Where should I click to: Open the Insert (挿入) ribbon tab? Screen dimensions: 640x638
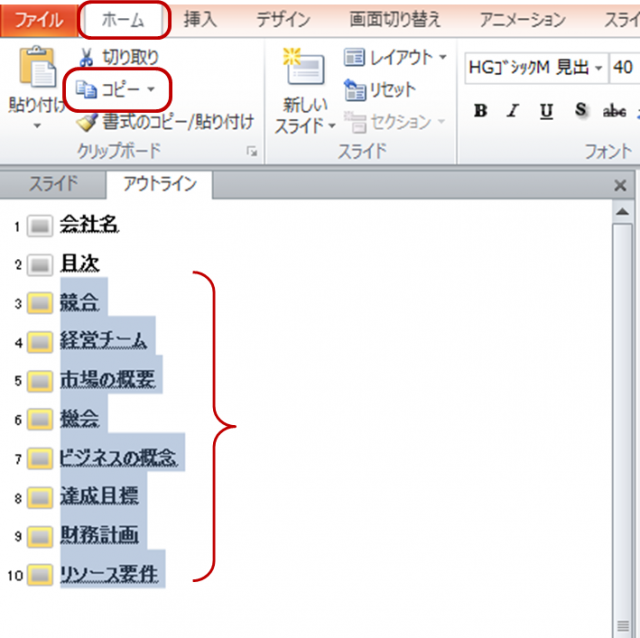point(200,19)
